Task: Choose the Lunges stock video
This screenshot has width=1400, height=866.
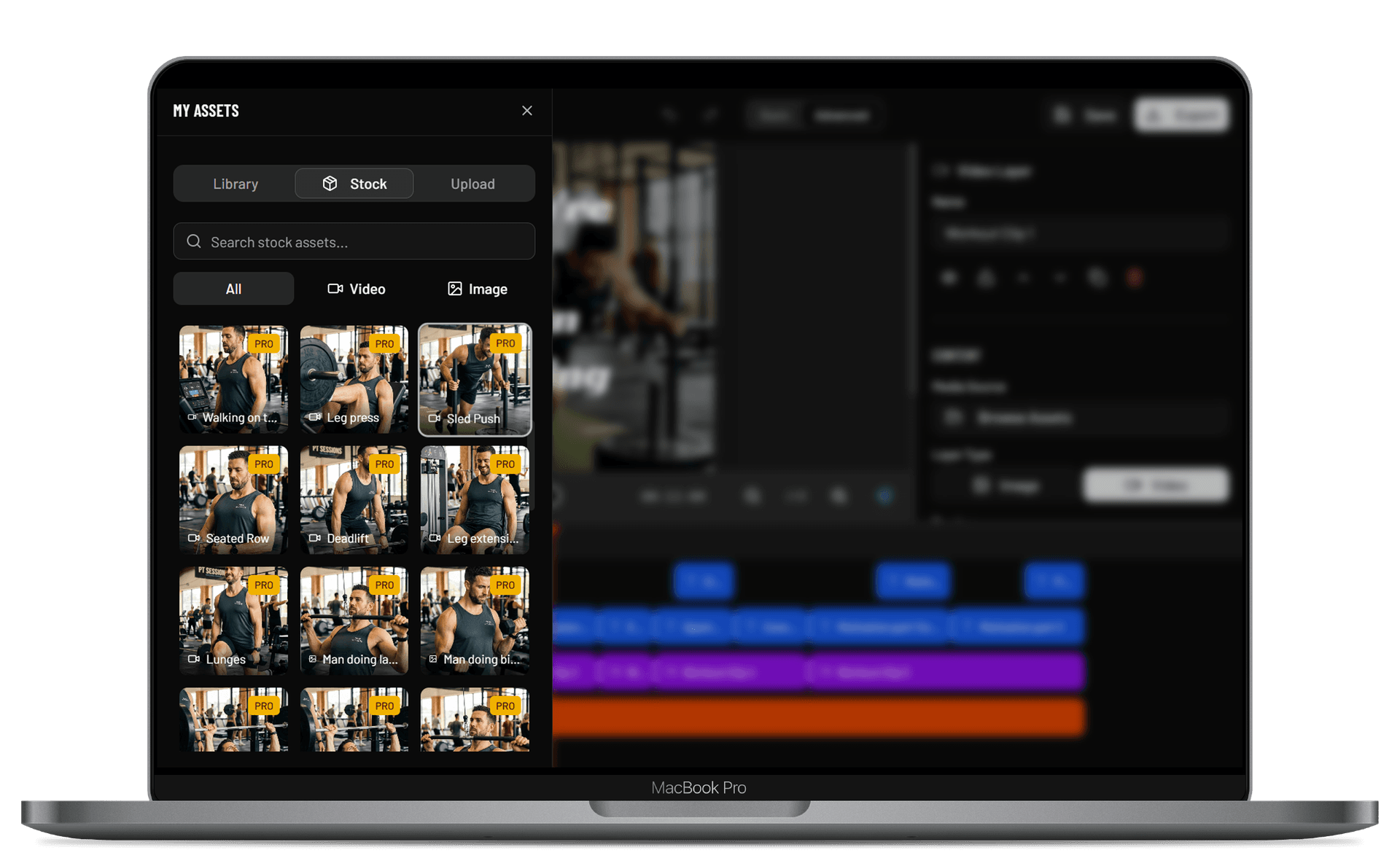Action: coord(233,620)
